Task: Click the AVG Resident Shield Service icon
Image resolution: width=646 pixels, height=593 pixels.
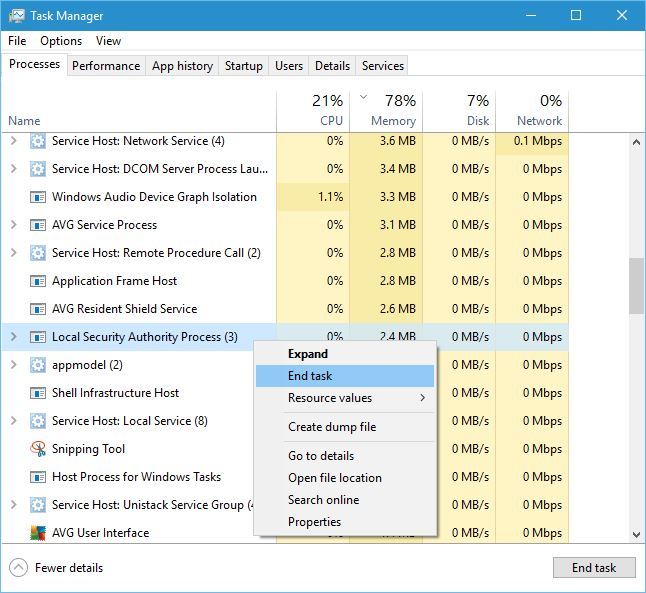Action: (38, 309)
